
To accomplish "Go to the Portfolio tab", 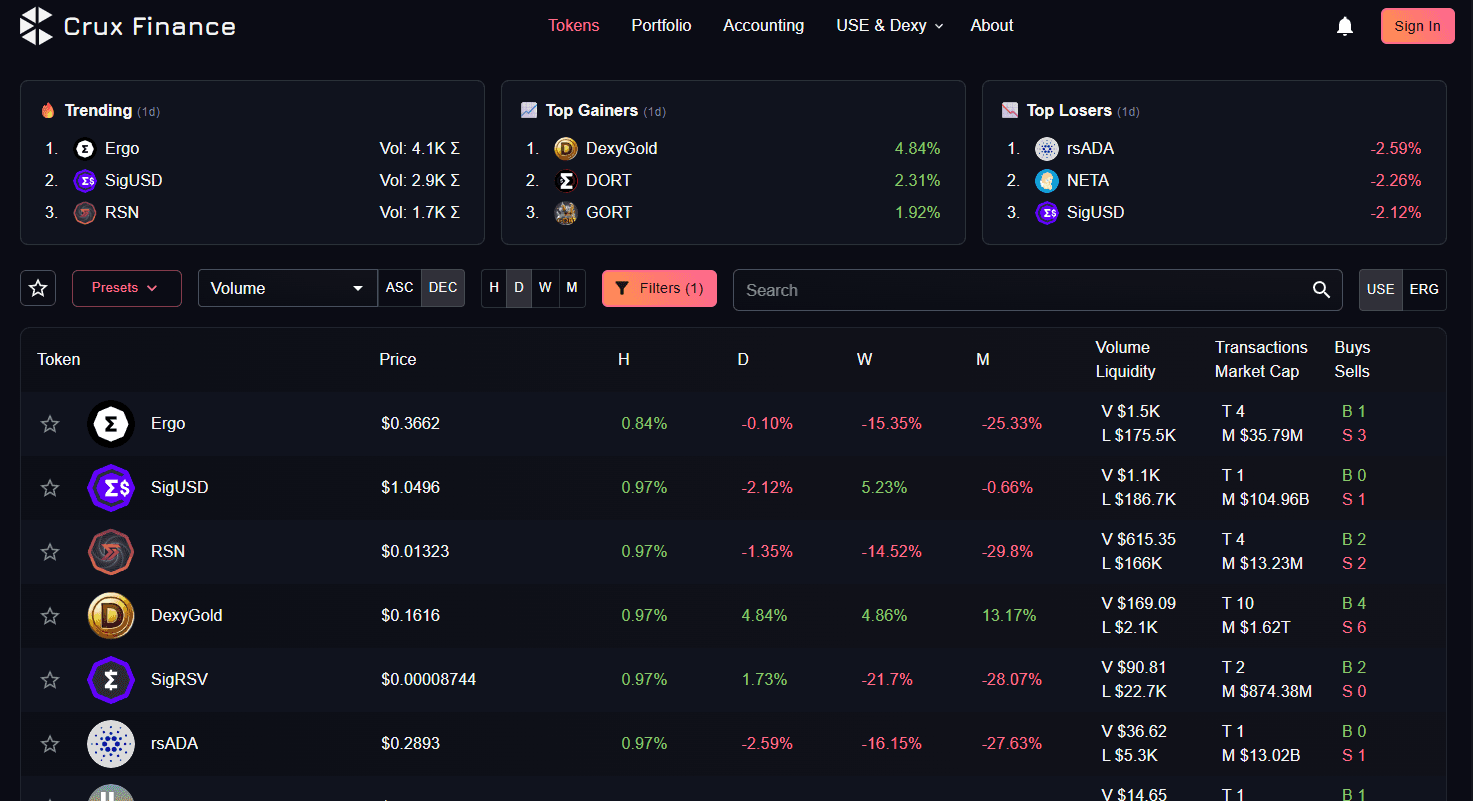I will [x=661, y=25].
